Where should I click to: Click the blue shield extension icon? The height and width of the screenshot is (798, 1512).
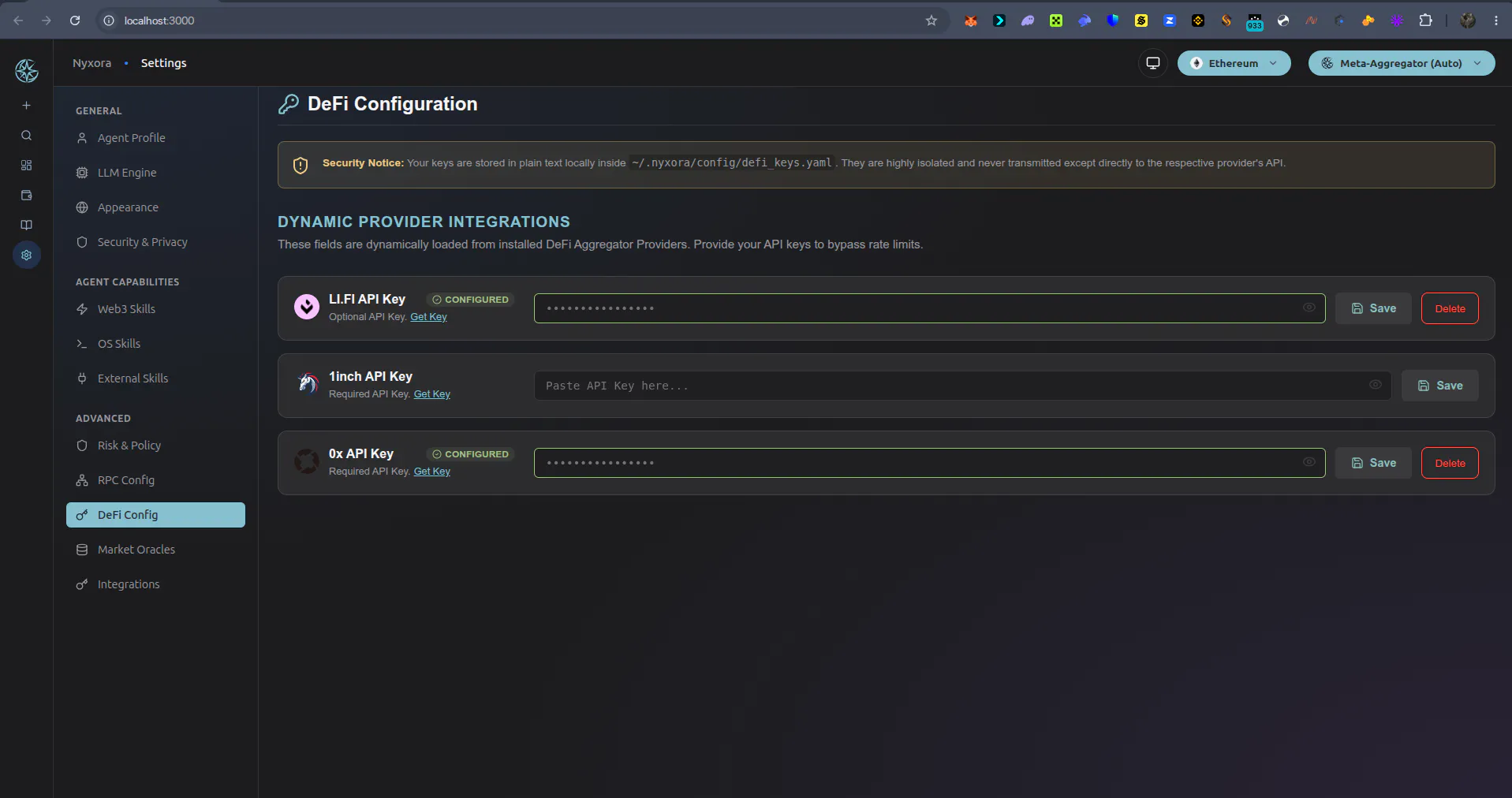point(1113,21)
